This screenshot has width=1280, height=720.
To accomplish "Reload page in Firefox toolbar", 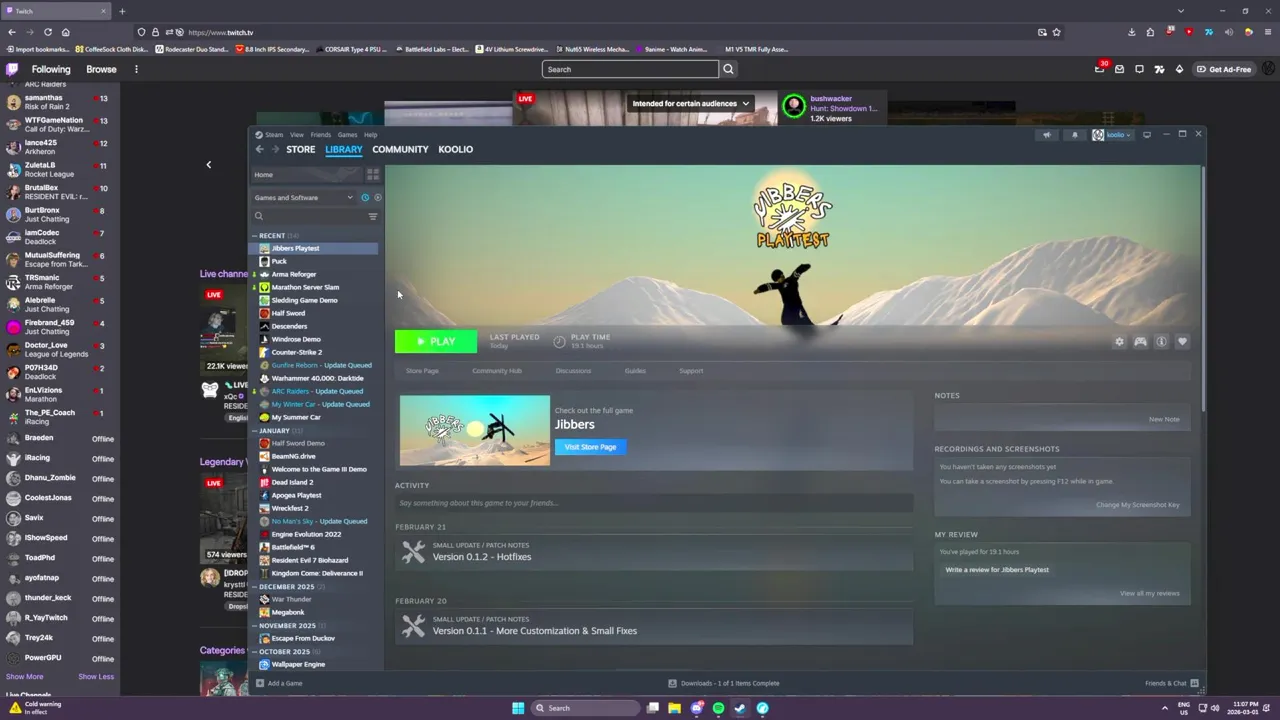I will tap(46, 32).
